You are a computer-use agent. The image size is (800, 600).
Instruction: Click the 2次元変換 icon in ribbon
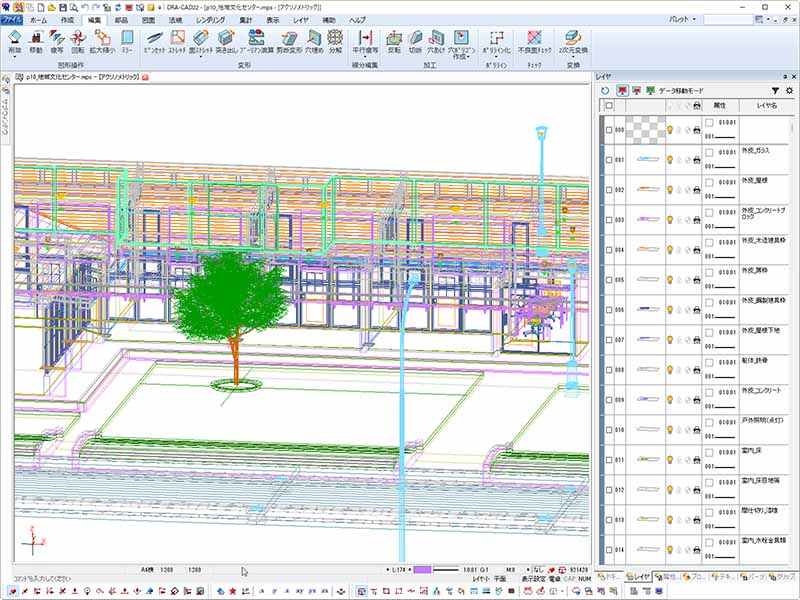574,38
